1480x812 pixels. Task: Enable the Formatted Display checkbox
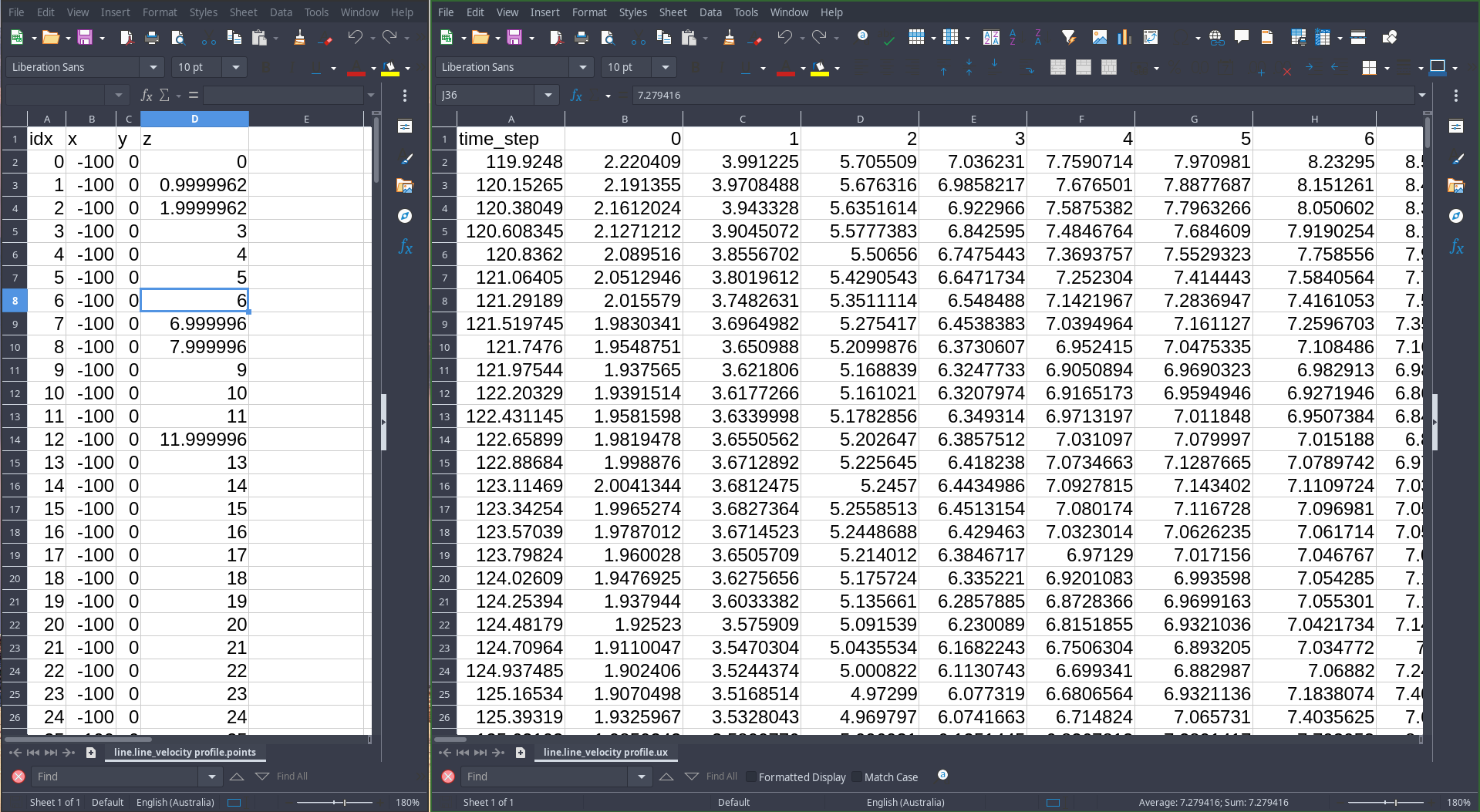(750, 777)
